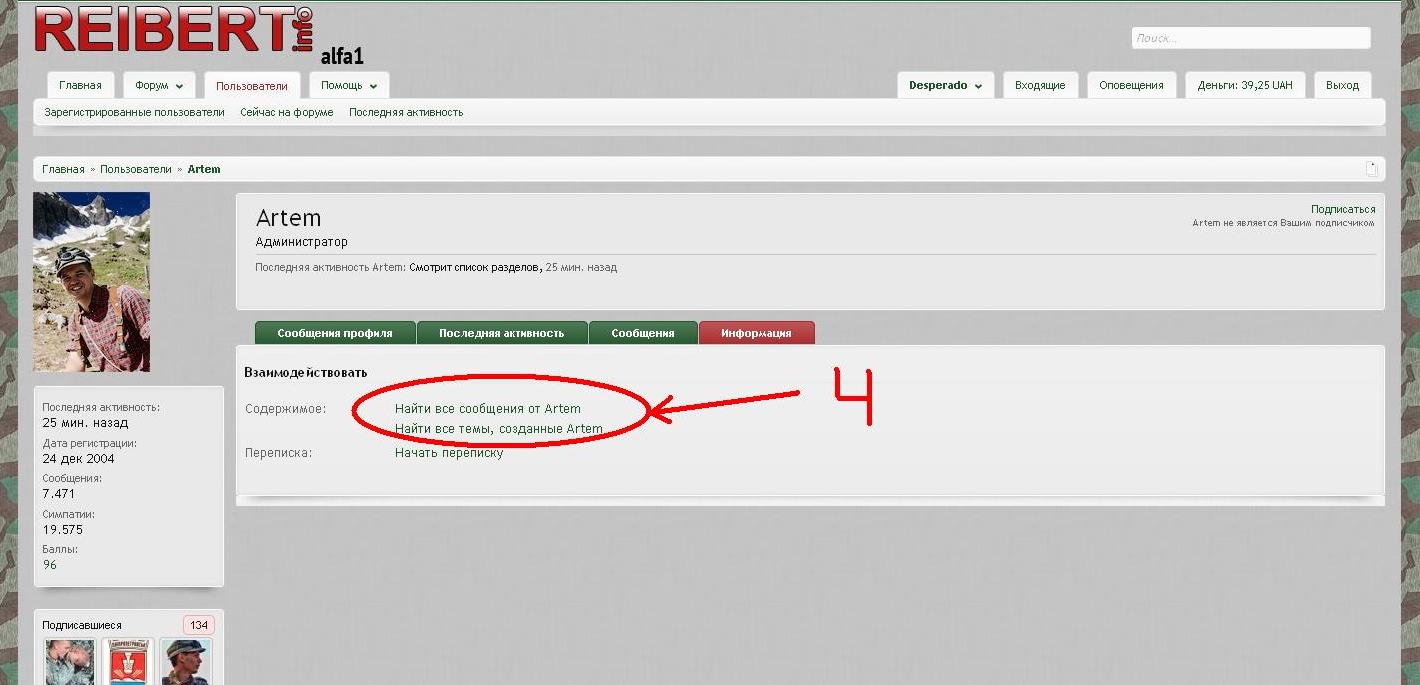Expand the Помощь dropdown menu

click(x=349, y=85)
